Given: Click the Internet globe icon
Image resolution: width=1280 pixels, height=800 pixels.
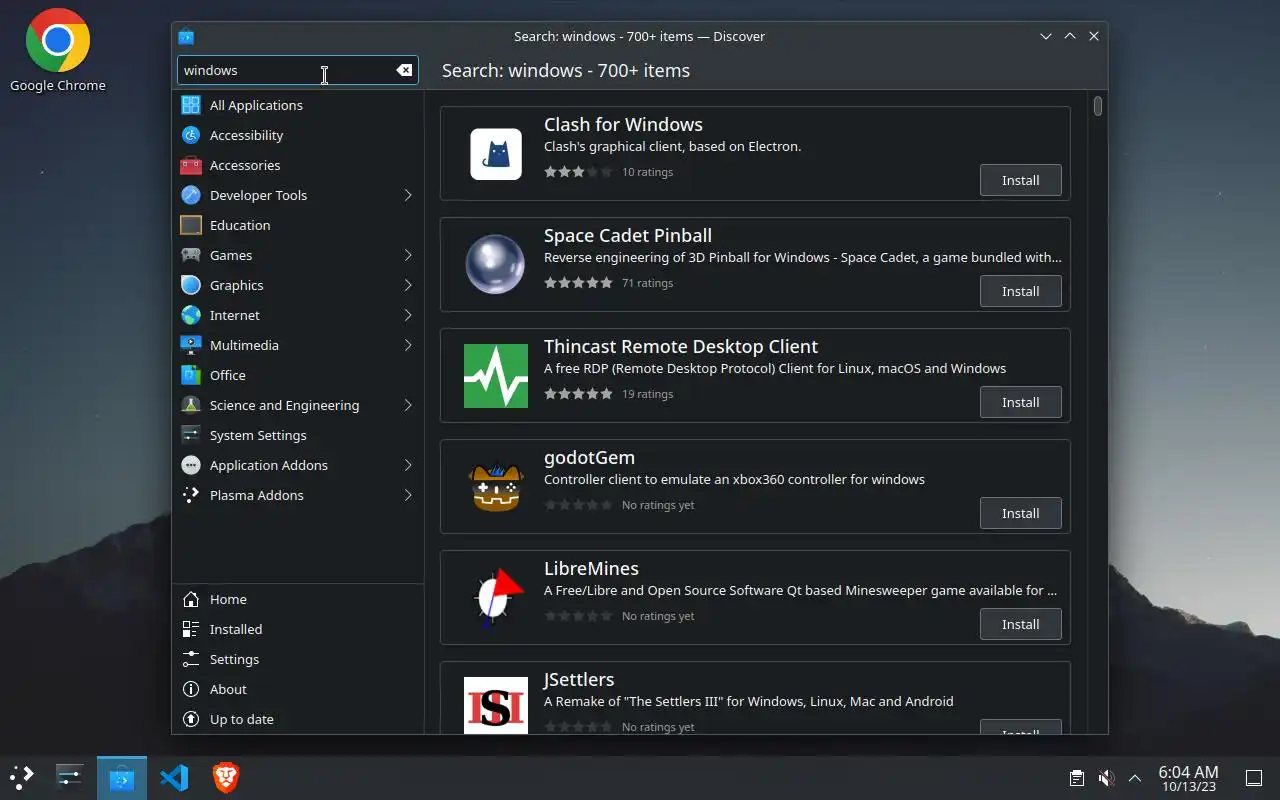Looking at the screenshot, I should coord(191,315).
